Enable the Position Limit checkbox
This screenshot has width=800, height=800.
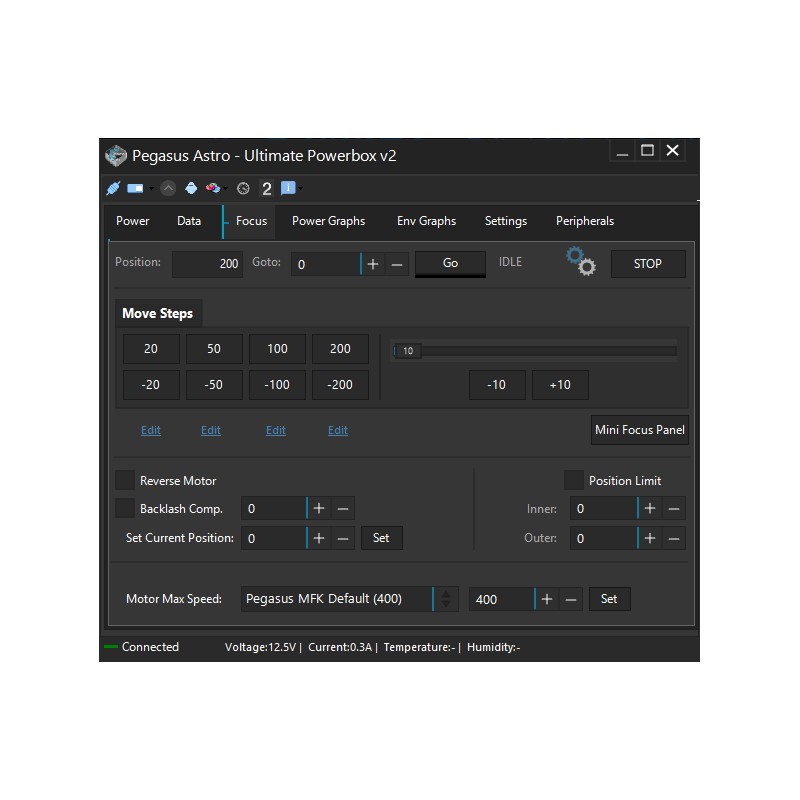point(574,480)
